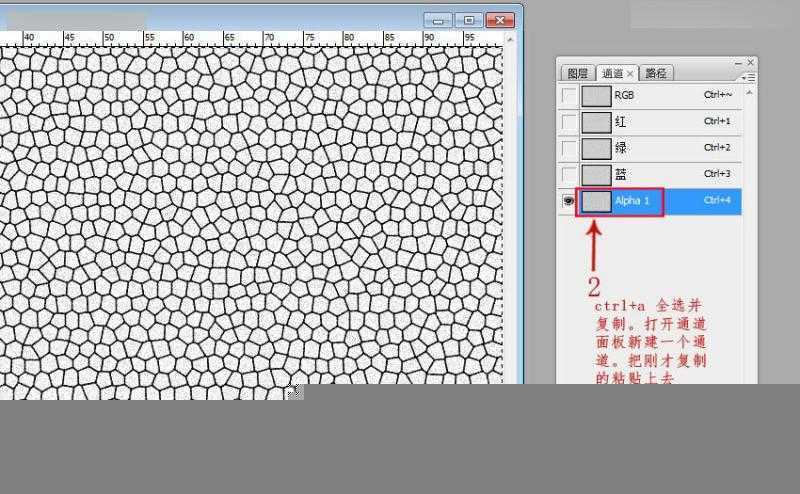Viewport: 800px width, 494px height.
Task: Click the 绿 channel thumbnail
Action: click(x=596, y=149)
